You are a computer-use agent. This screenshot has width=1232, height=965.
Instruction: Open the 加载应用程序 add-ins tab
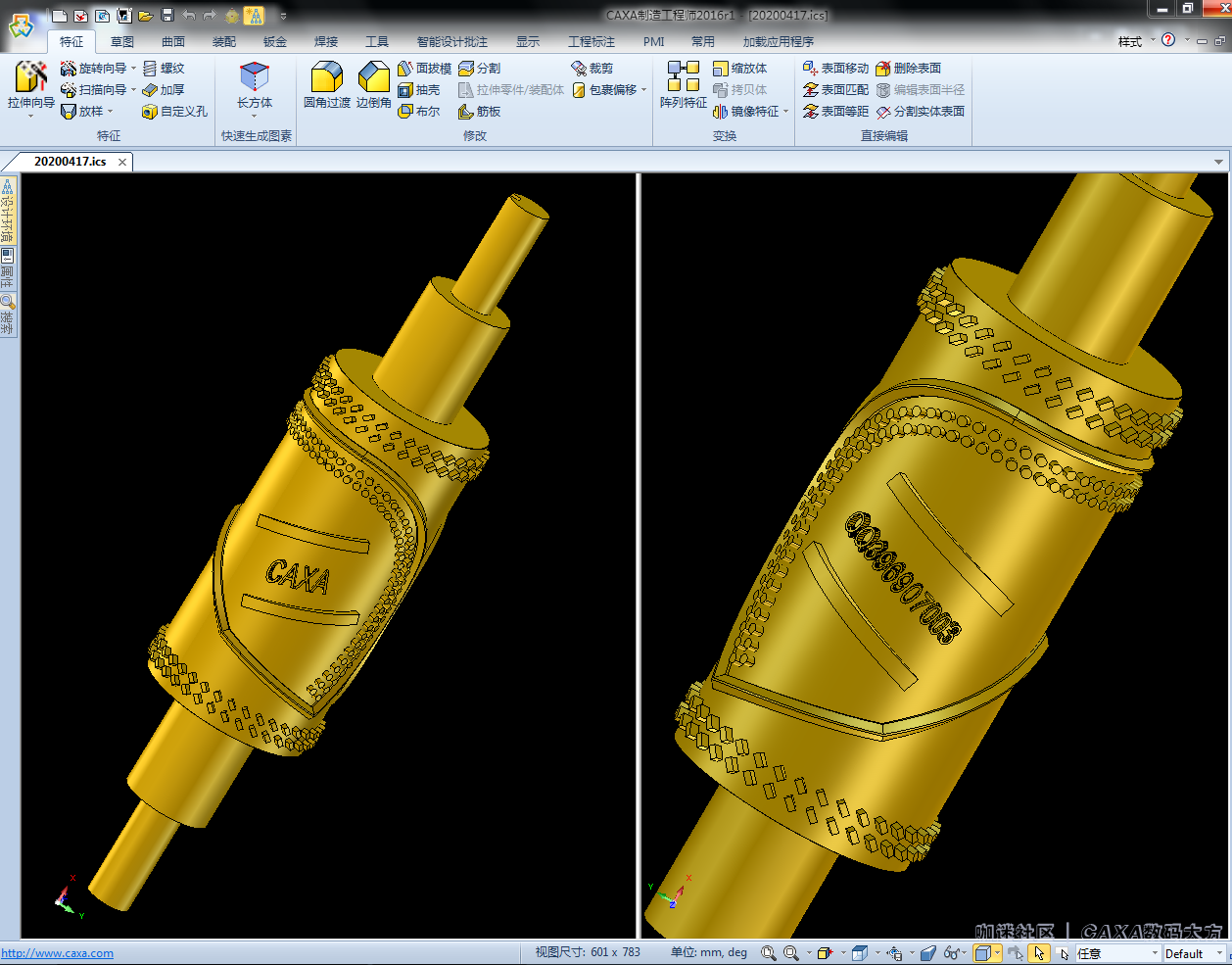[x=779, y=42]
